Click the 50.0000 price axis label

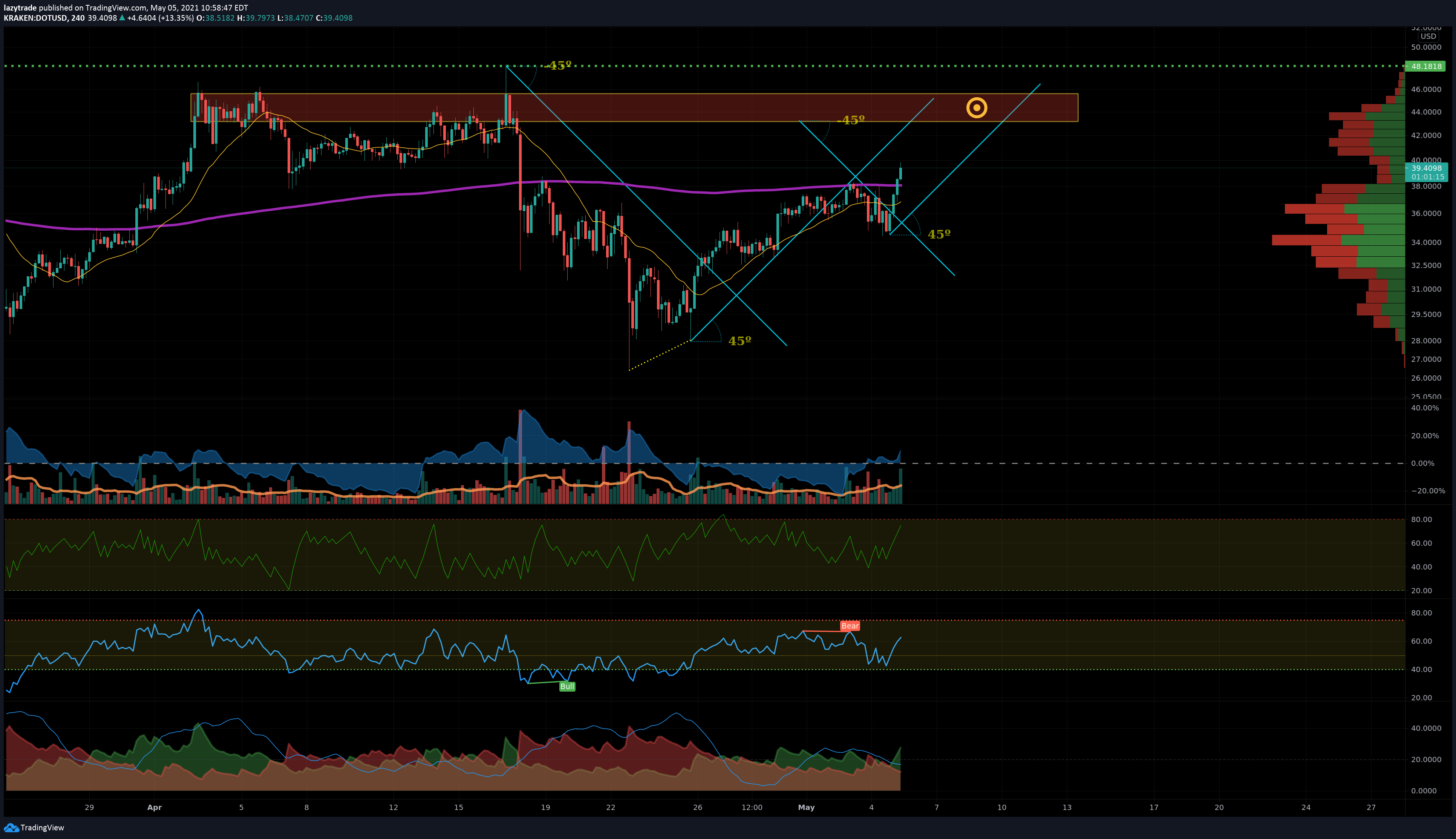[1426, 47]
